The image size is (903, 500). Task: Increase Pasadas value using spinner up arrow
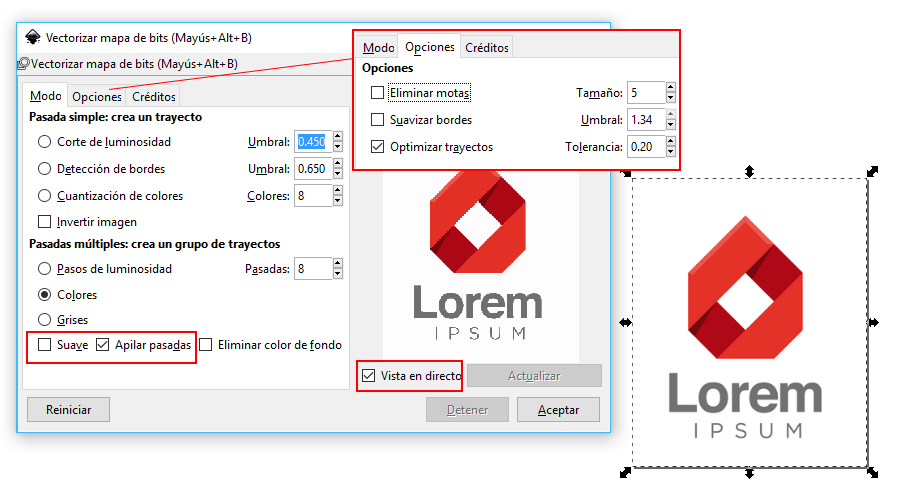click(x=338, y=264)
